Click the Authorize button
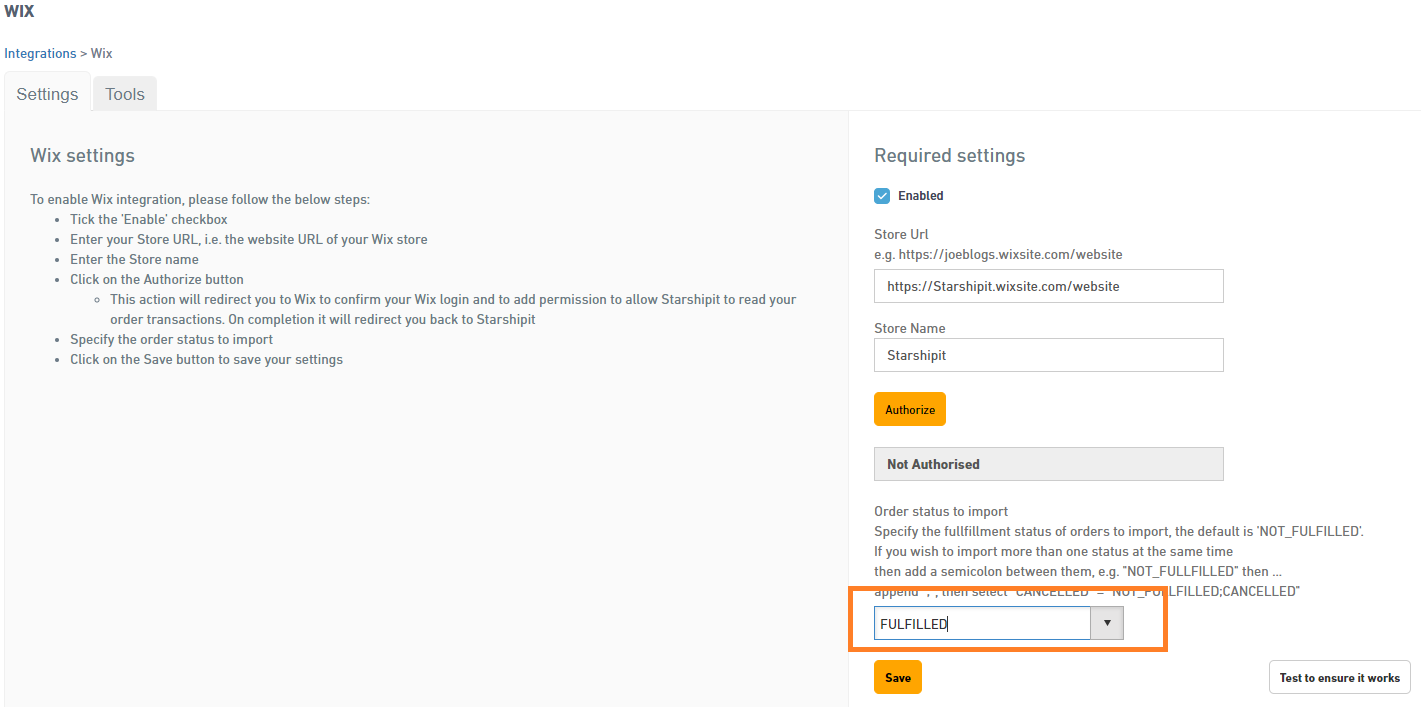The image size is (1421, 707). [x=910, y=409]
